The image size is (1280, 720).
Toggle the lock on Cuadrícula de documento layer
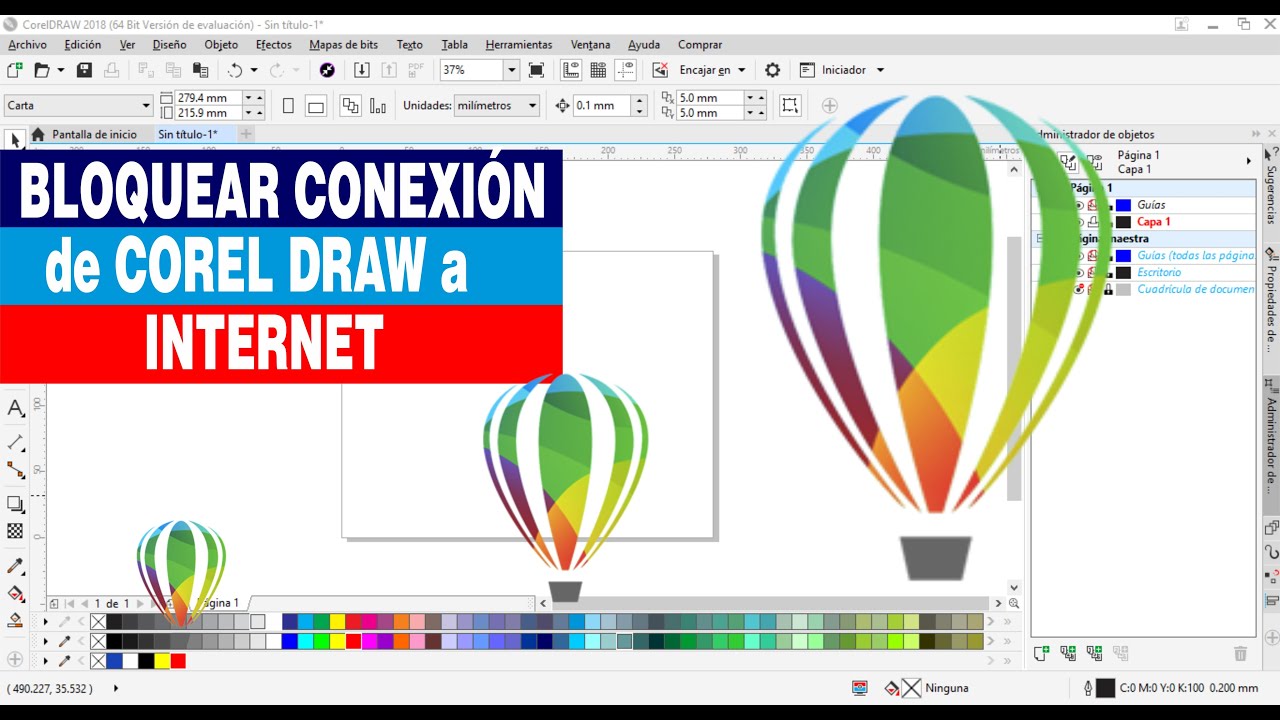pyautogui.click(x=1108, y=289)
